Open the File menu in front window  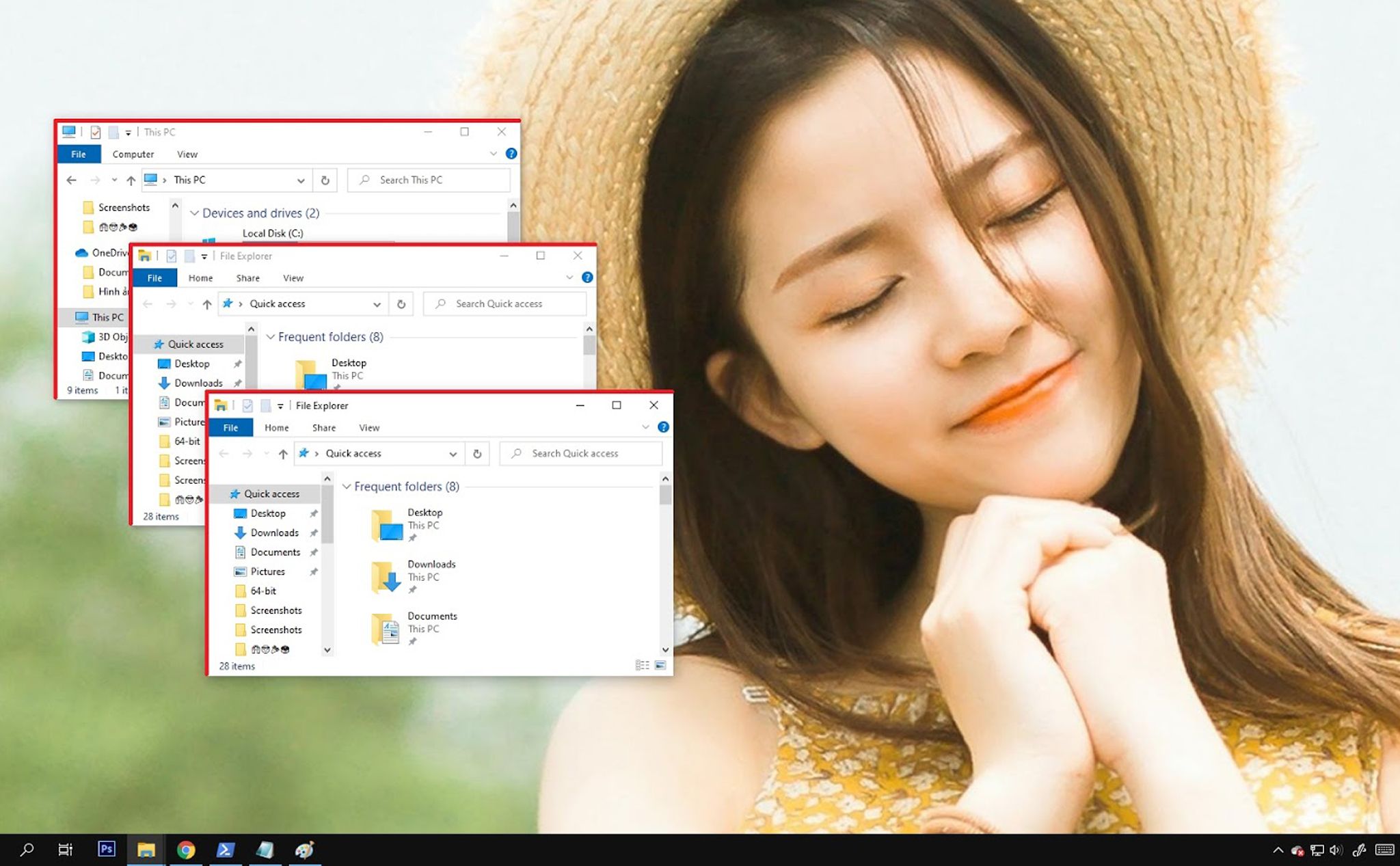click(230, 427)
